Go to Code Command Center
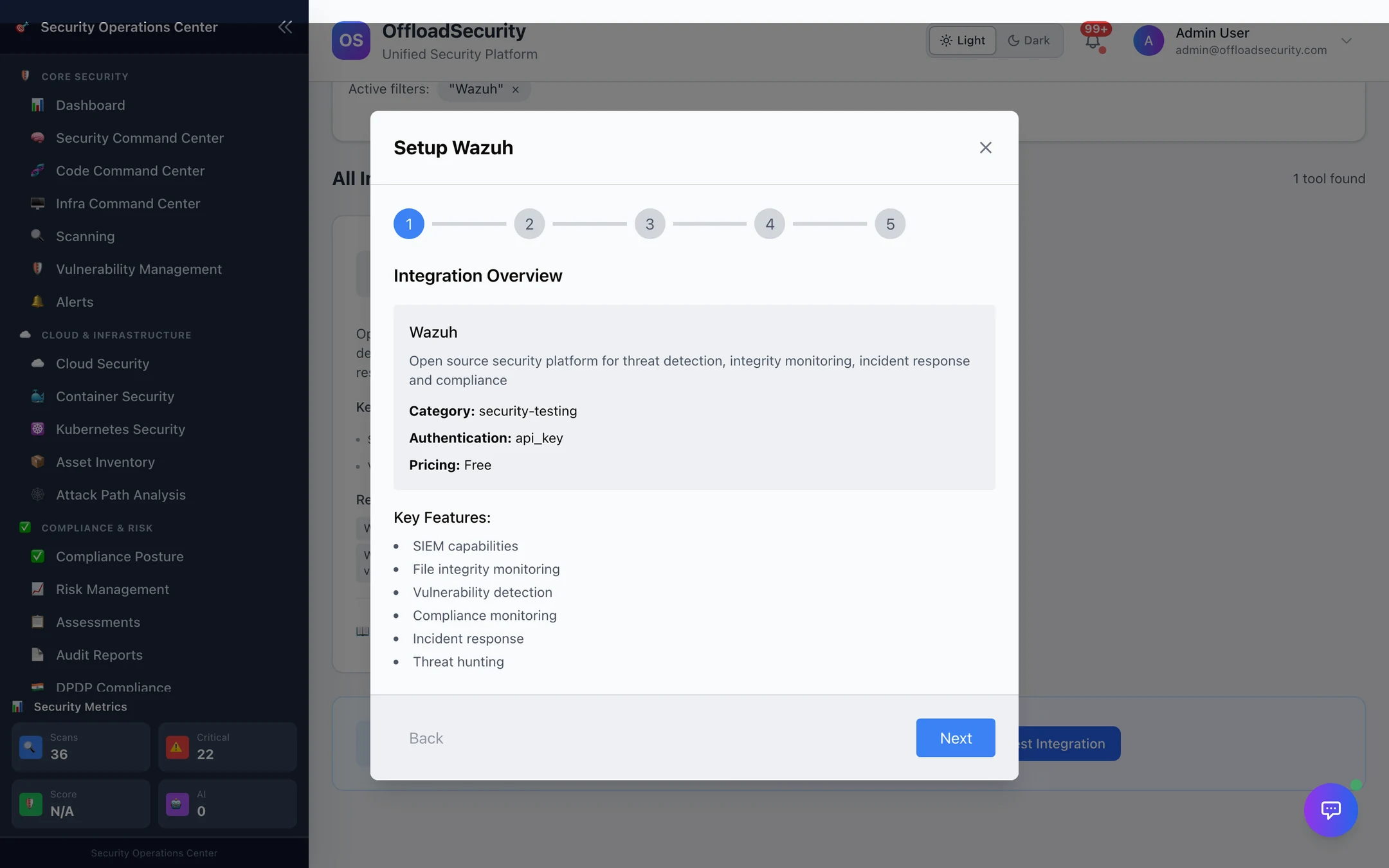Viewport: 1389px width, 868px height. pos(130,170)
